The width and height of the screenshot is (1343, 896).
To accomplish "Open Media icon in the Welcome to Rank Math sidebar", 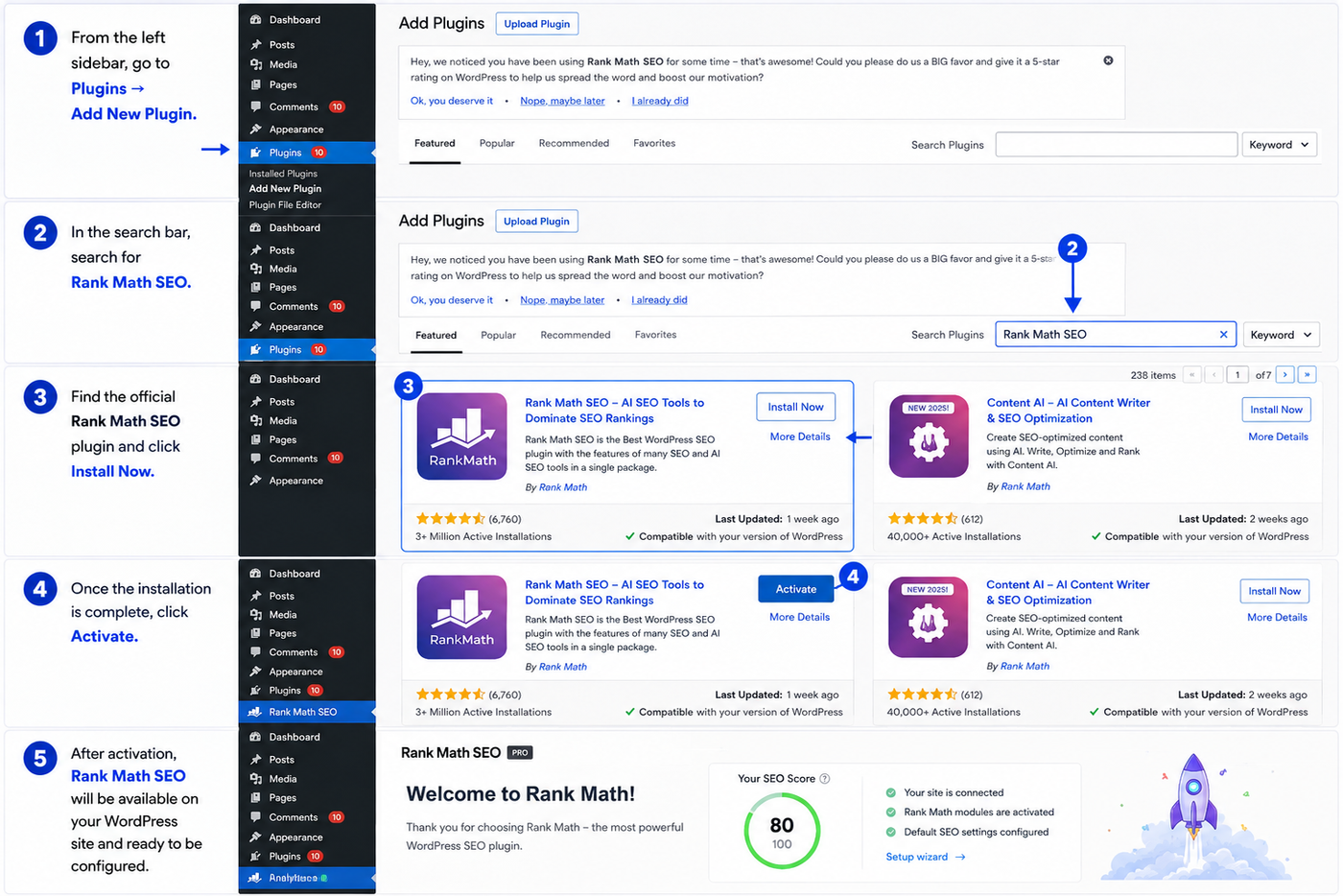I will (255, 779).
